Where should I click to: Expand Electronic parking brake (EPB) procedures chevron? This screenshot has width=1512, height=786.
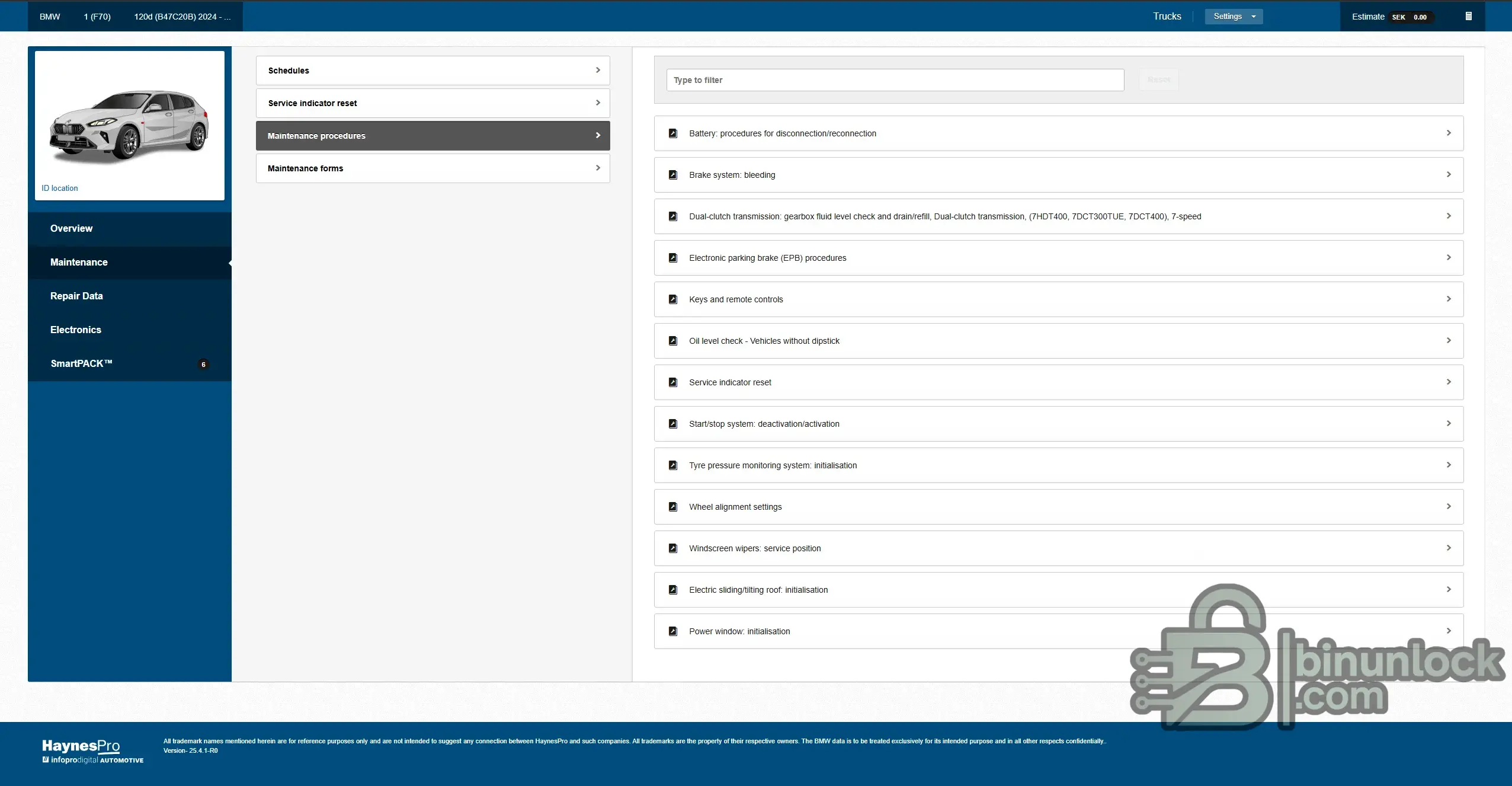(1448, 257)
